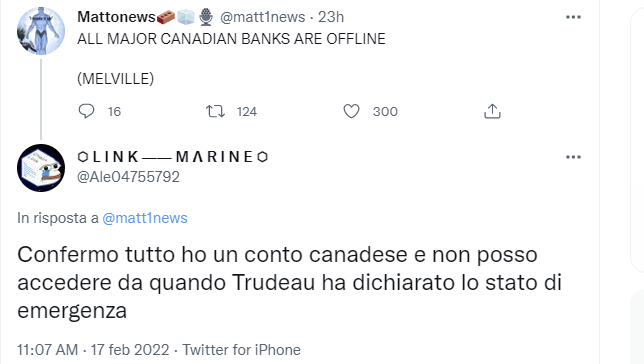
Task: Click the 124 retweet count
Action: pyautogui.click(x=247, y=112)
